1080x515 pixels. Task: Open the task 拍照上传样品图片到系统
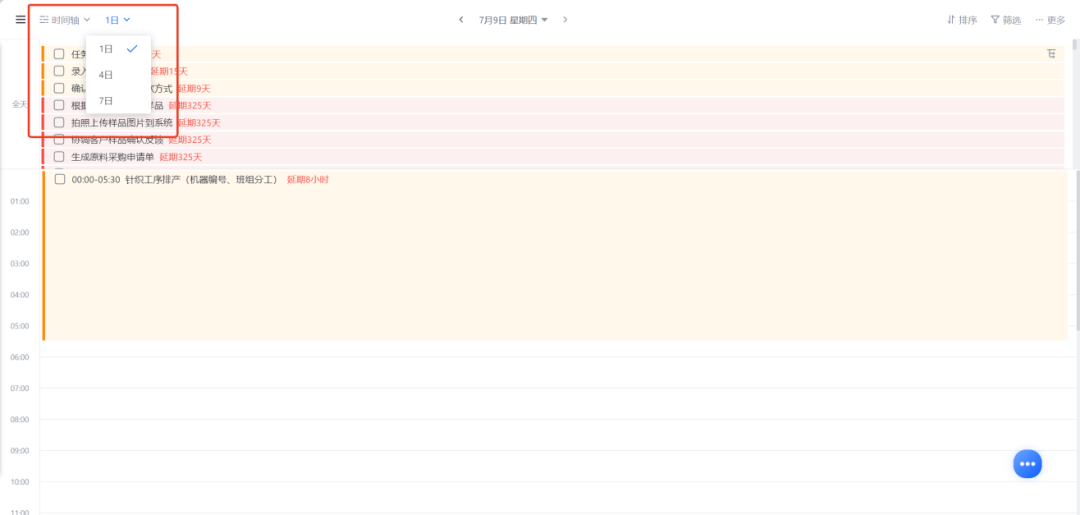click(x=122, y=123)
